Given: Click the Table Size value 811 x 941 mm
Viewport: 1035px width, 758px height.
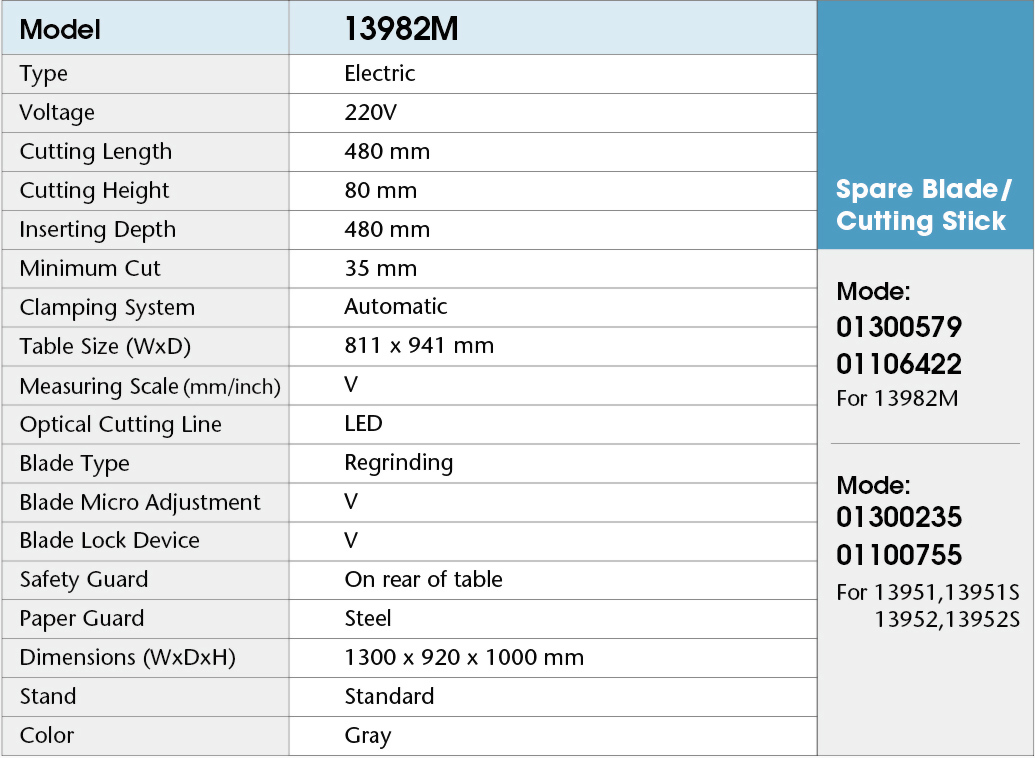Looking at the screenshot, I should (x=419, y=346).
